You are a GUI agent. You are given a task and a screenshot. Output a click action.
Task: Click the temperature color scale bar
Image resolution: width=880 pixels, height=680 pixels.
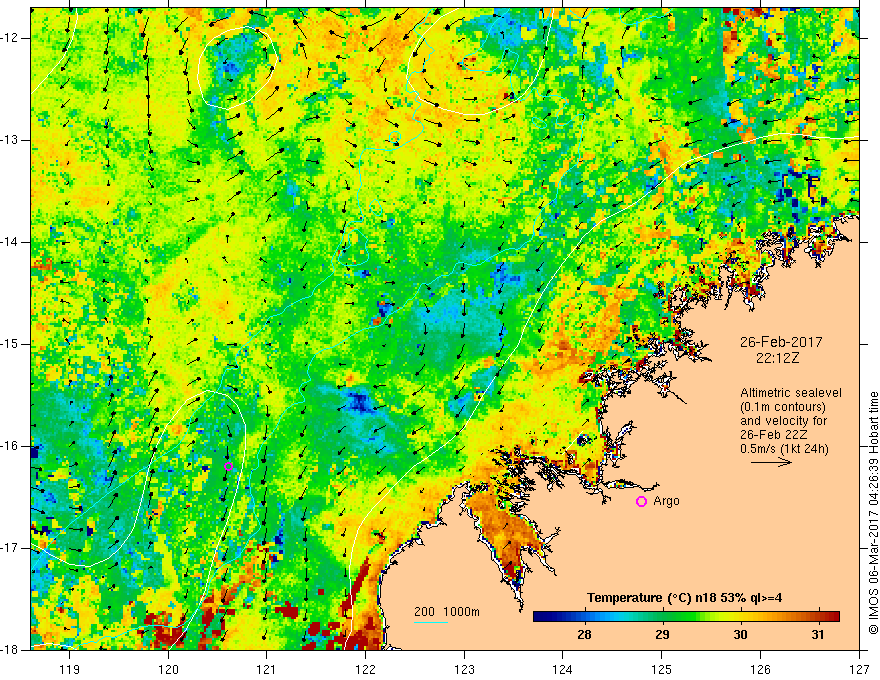click(686, 617)
